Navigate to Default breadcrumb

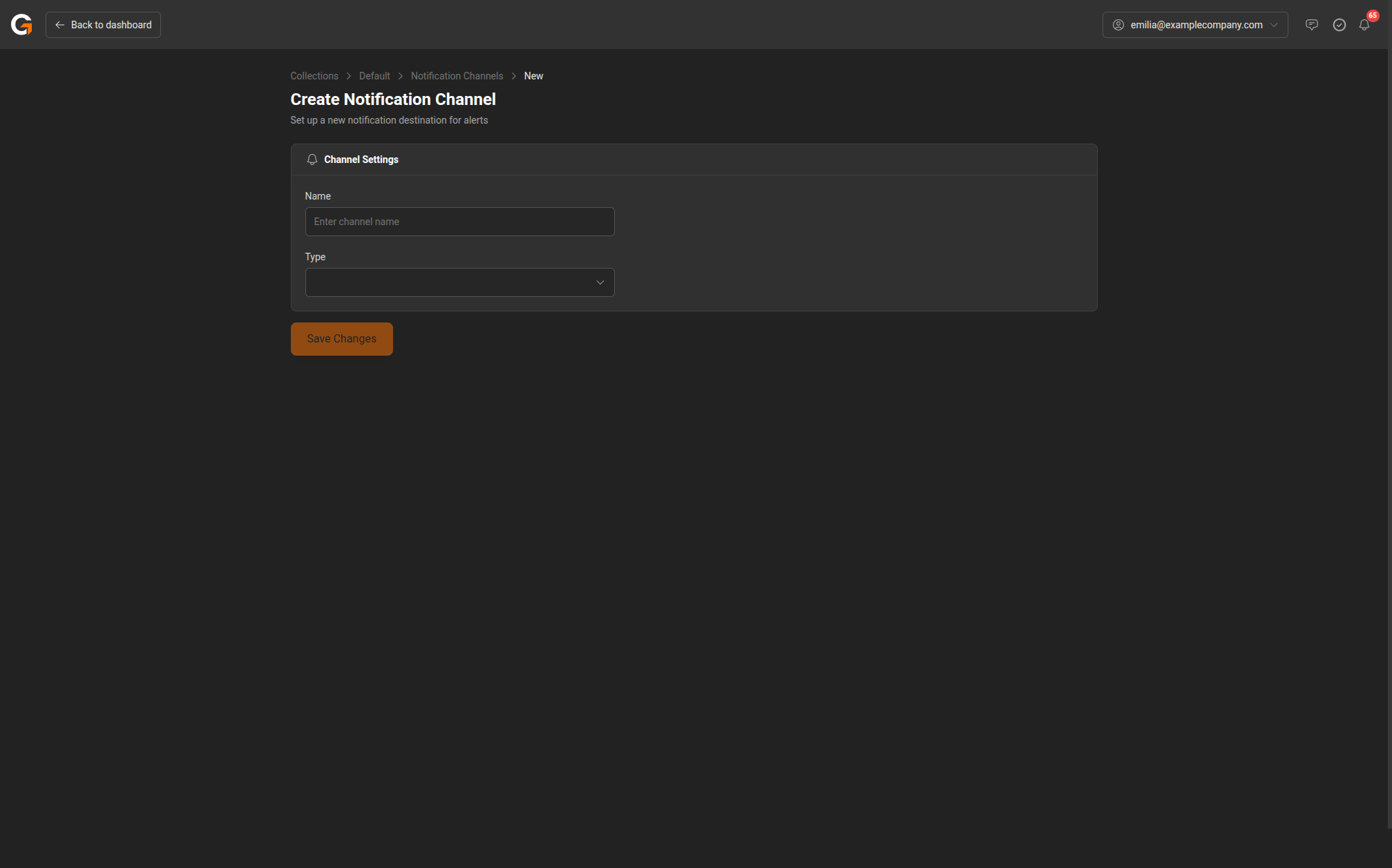(374, 76)
